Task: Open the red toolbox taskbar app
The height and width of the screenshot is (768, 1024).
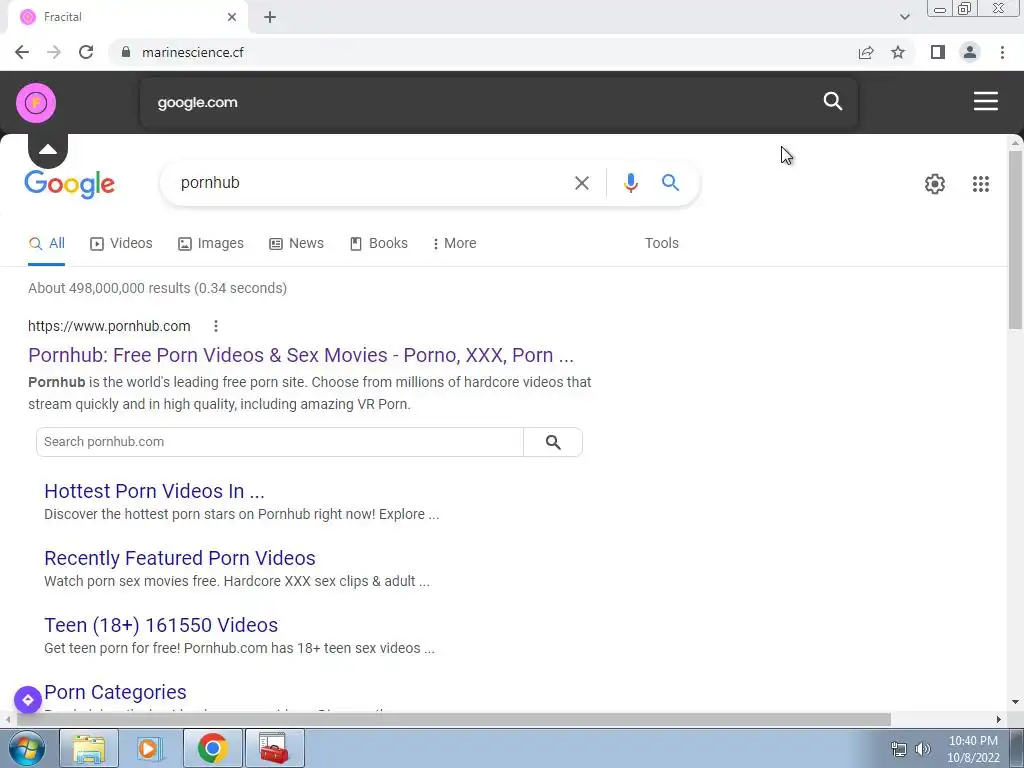Action: point(274,748)
